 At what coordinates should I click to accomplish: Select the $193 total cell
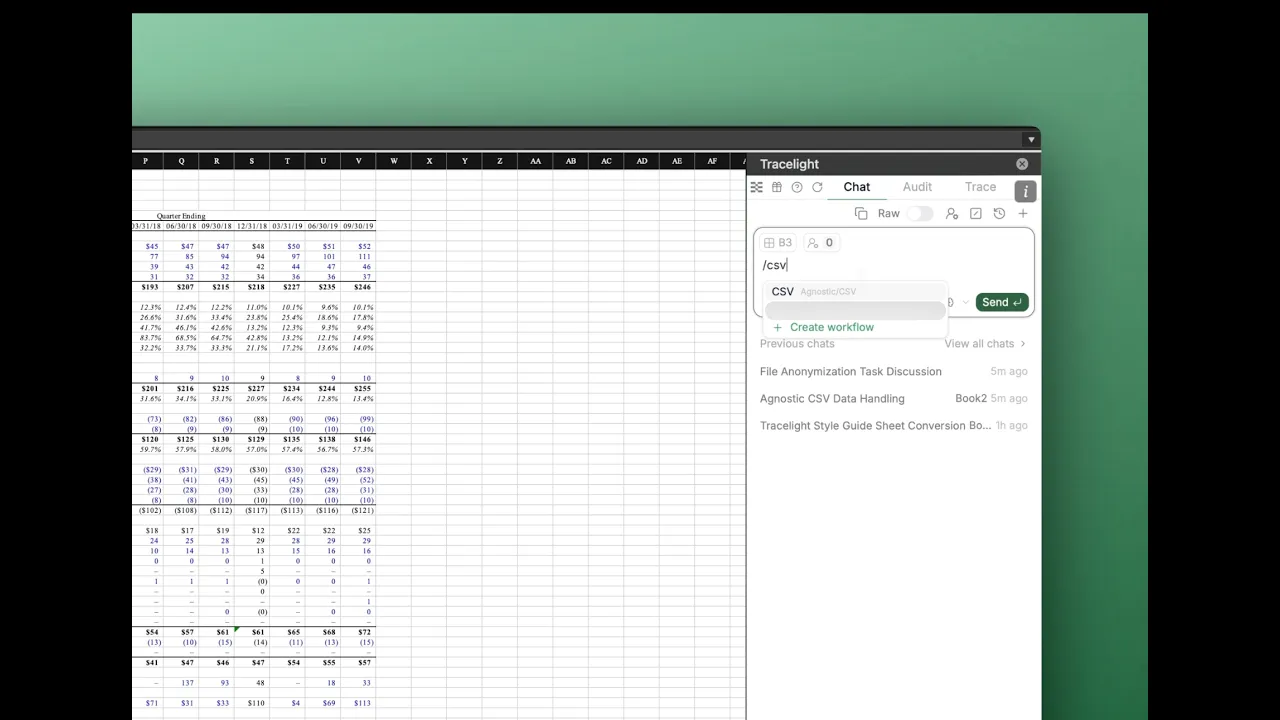point(148,287)
